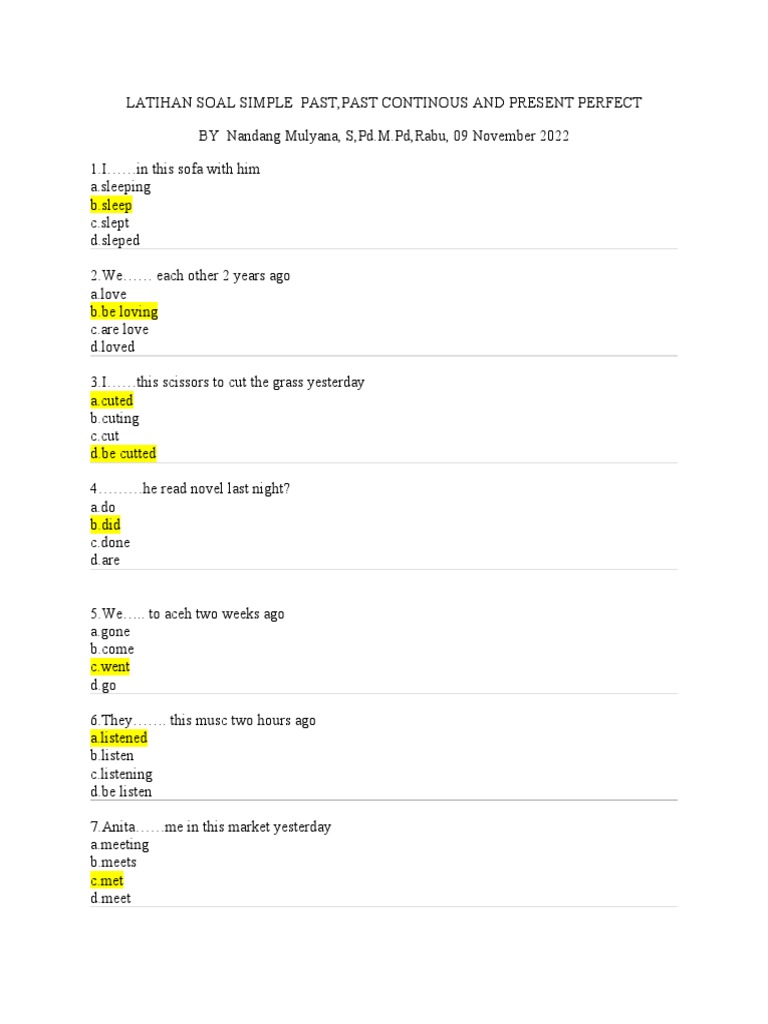The width and height of the screenshot is (768, 1024).
Task: Click question 7 sentence about Anita
Action: [211, 827]
